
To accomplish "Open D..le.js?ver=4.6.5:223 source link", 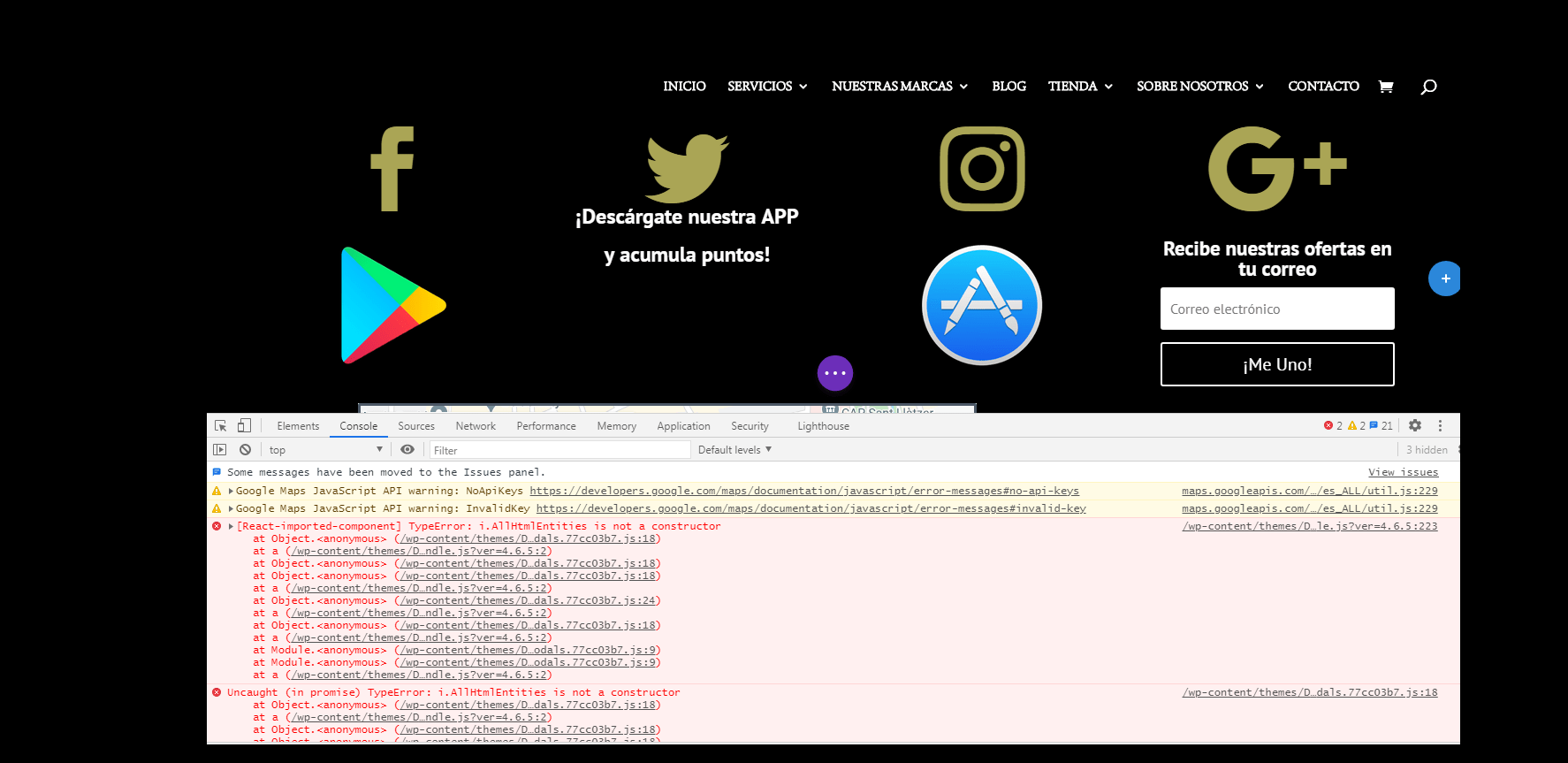I will pyautogui.click(x=1310, y=526).
